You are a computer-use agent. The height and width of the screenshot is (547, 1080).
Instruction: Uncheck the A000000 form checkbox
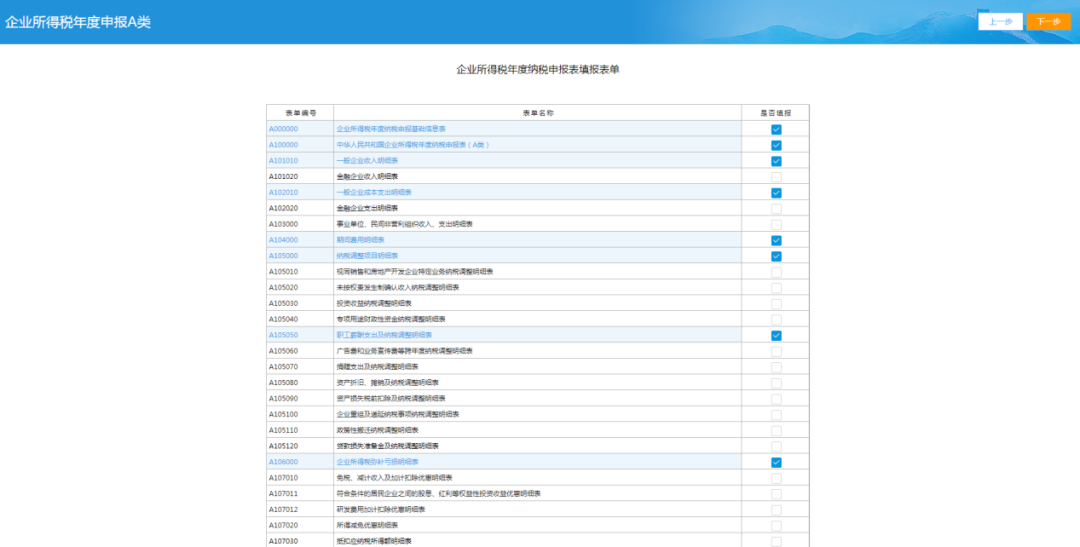click(x=776, y=130)
